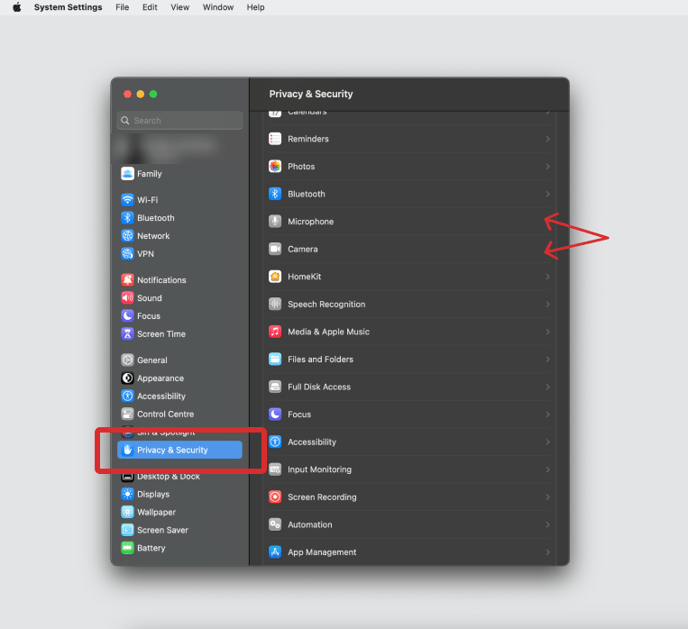Open the Accessibility row in privacy list
Image resolution: width=688 pixels, height=629 pixels.
click(410, 442)
